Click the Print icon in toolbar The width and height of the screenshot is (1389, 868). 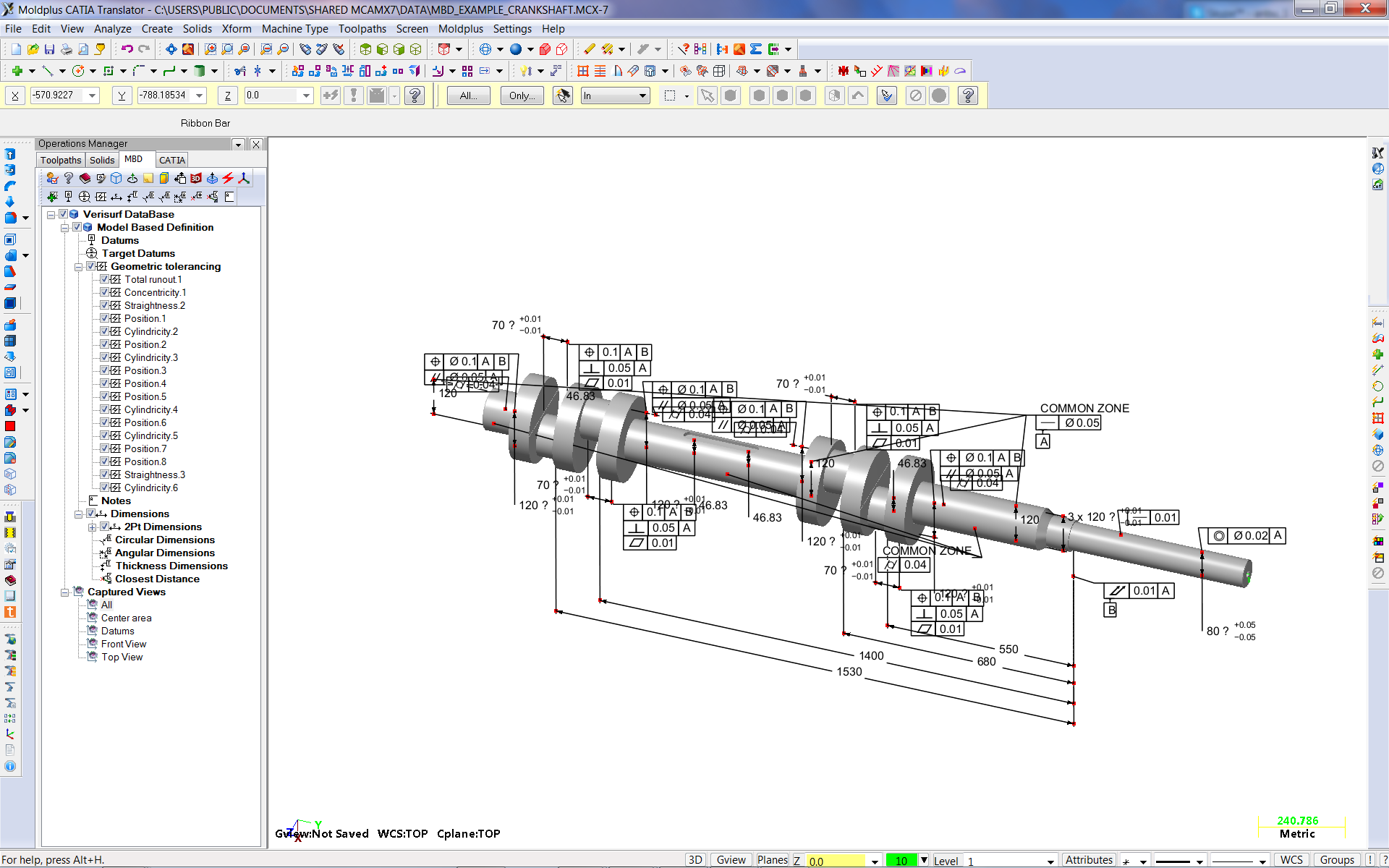click(x=66, y=49)
